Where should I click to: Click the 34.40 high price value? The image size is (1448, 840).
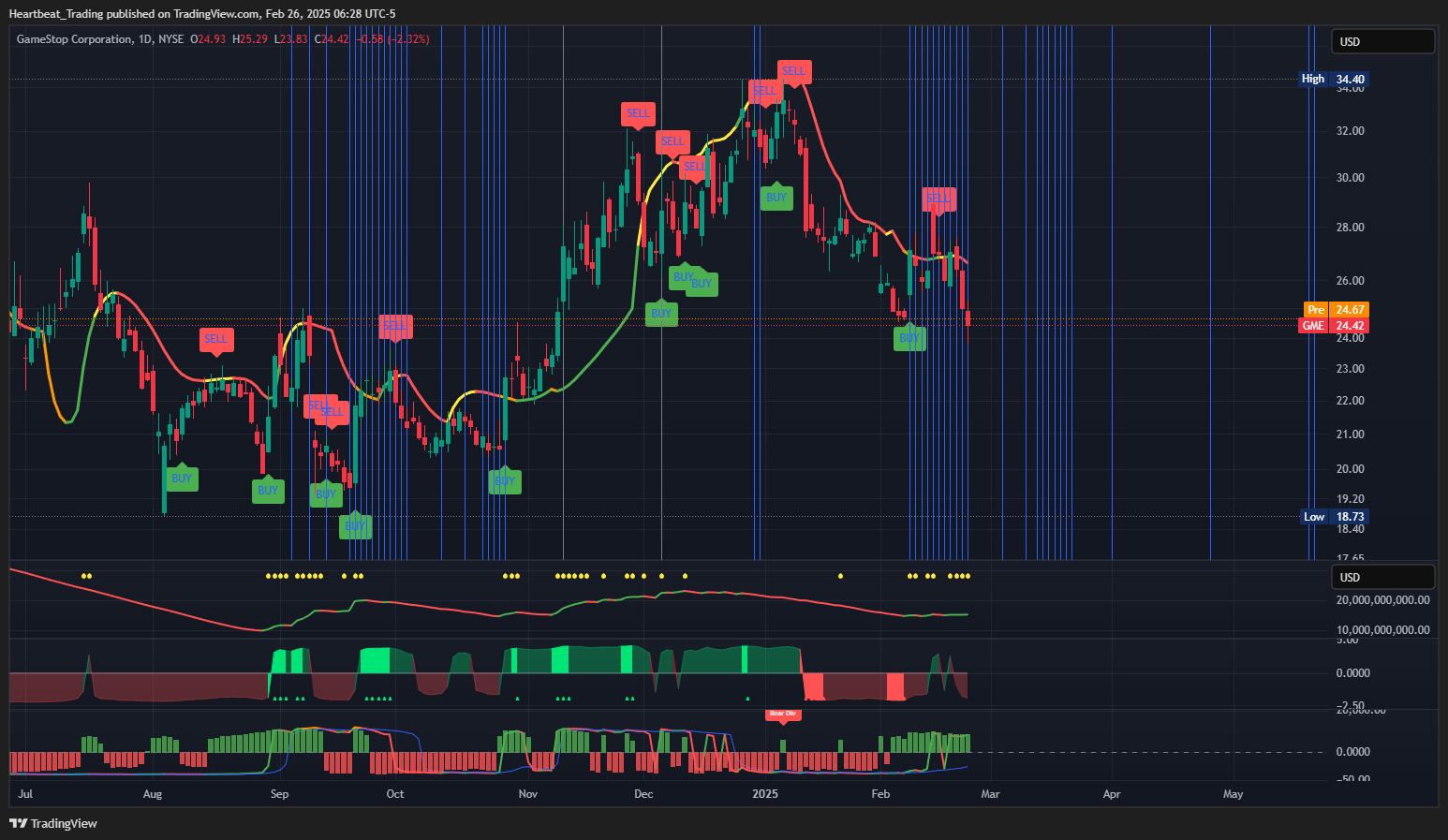pyautogui.click(x=1350, y=79)
